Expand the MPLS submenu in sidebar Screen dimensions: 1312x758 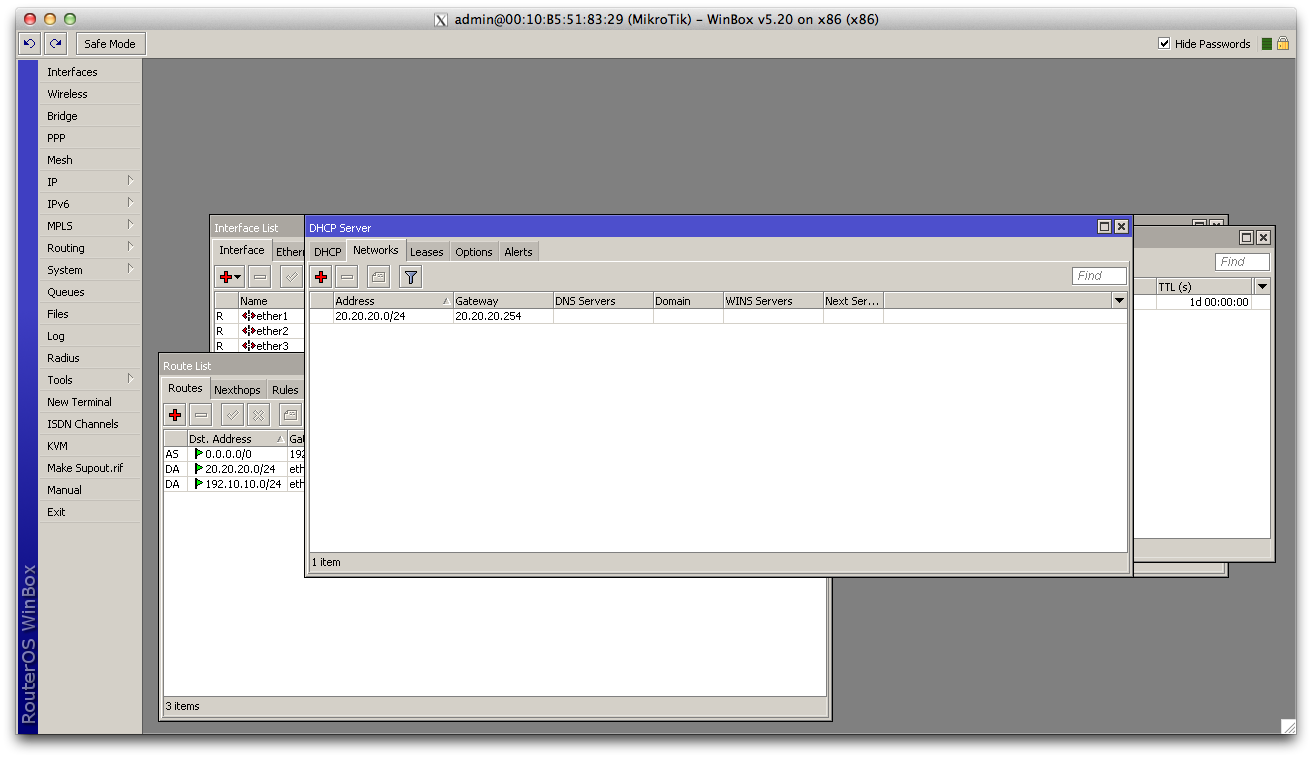pos(131,225)
